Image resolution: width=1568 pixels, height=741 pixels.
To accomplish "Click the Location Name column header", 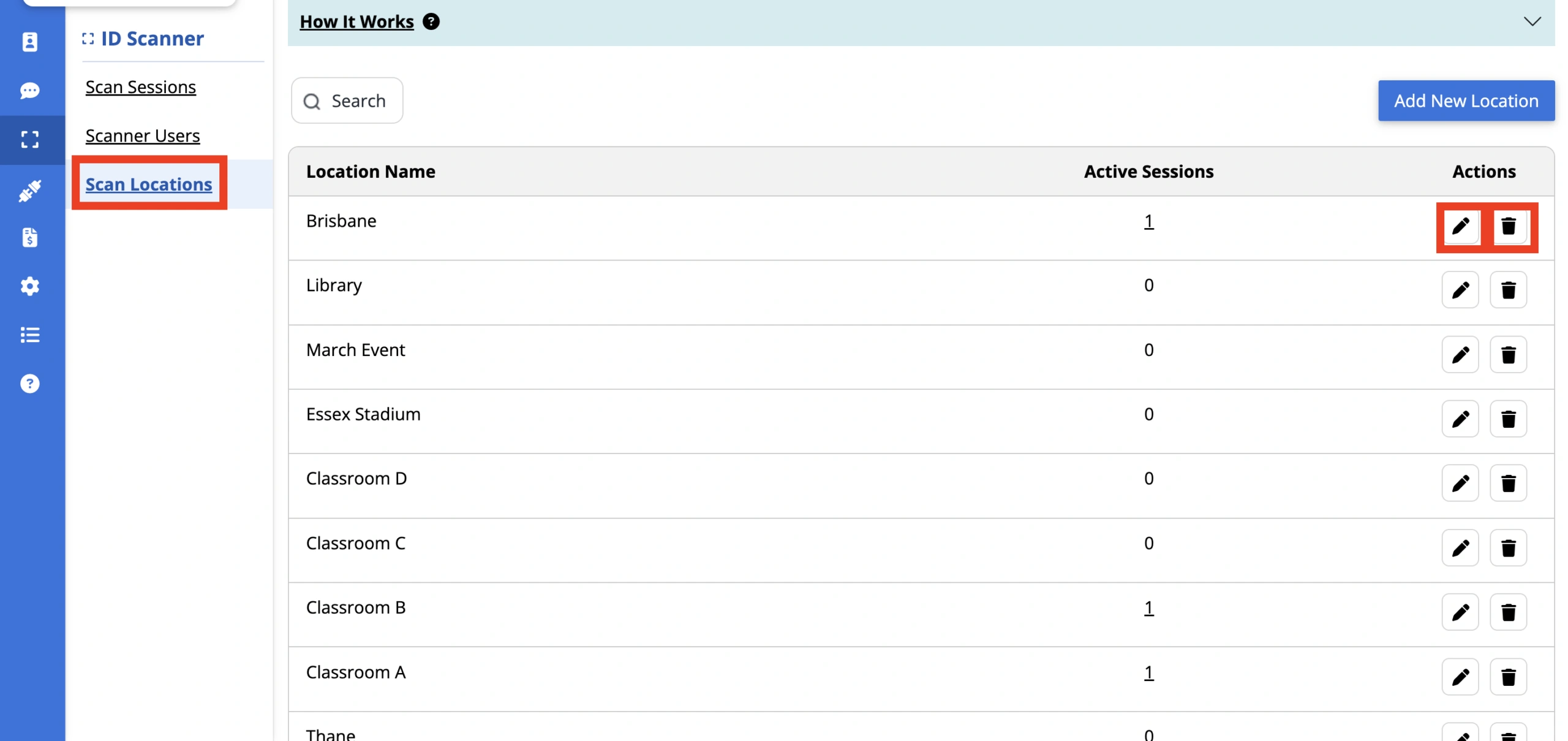I will click(371, 172).
